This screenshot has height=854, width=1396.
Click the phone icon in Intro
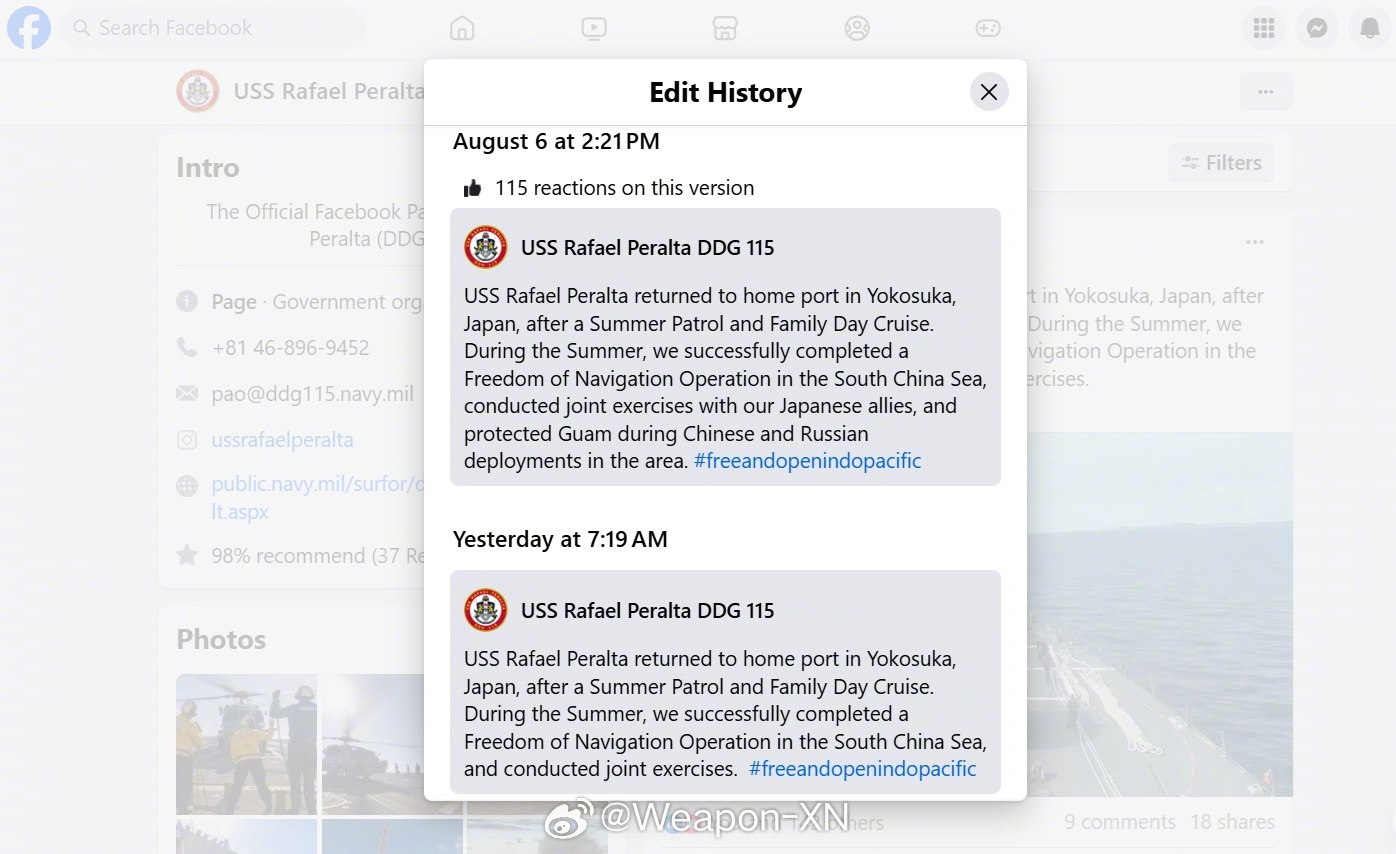187,348
